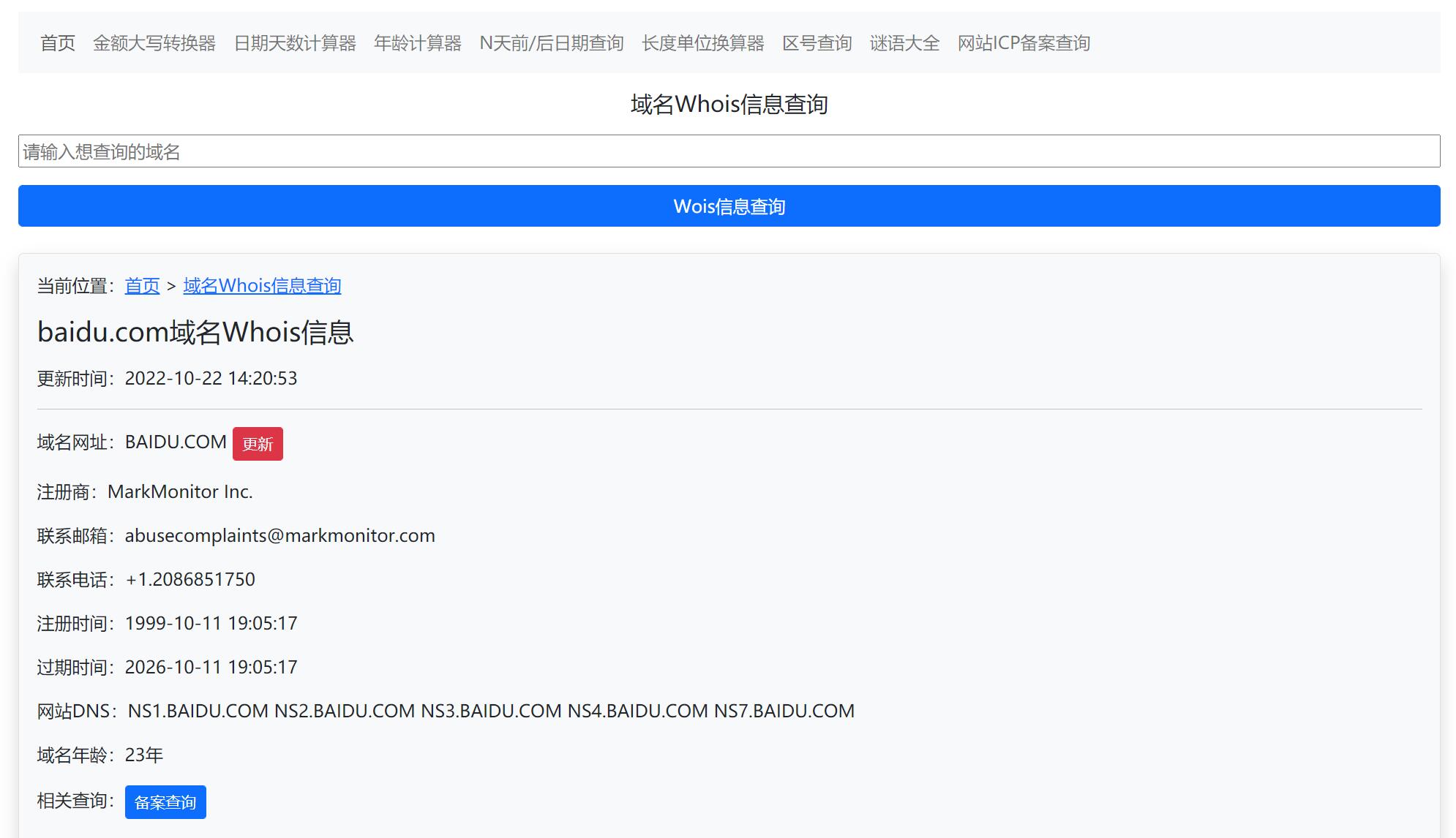Image resolution: width=1456 pixels, height=838 pixels.
Task: Open the 长度单位换算器 converter
Action: coord(702,42)
